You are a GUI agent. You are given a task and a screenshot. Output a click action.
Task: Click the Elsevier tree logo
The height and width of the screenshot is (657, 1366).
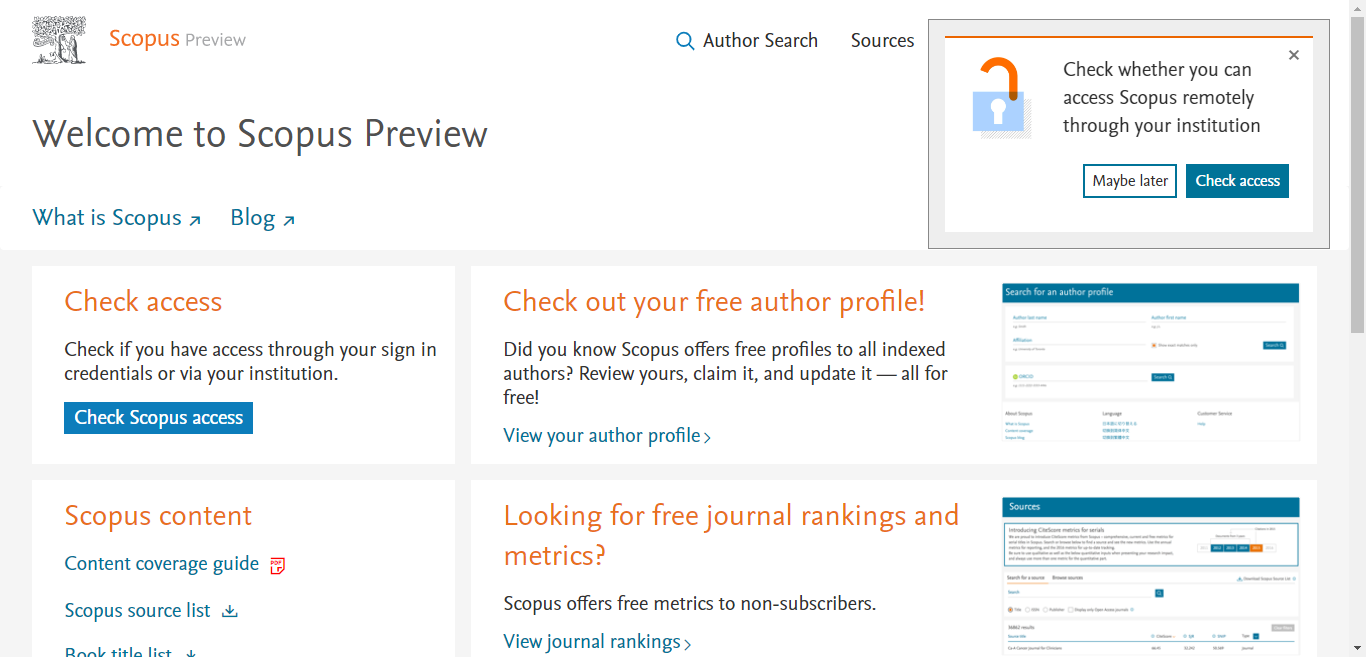(58, 38)
